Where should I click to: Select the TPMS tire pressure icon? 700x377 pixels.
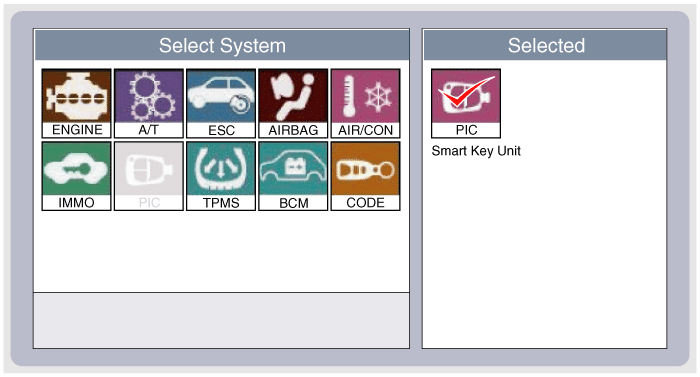(221, 176)
